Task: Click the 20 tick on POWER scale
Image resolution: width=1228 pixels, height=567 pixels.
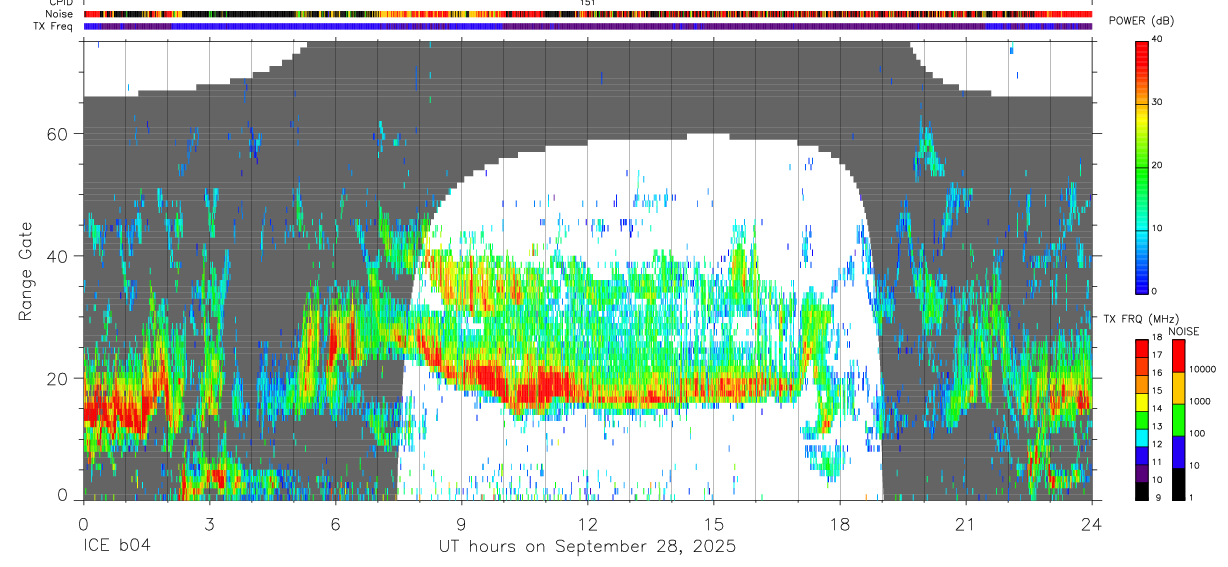Action: (x=1157, y=165)
